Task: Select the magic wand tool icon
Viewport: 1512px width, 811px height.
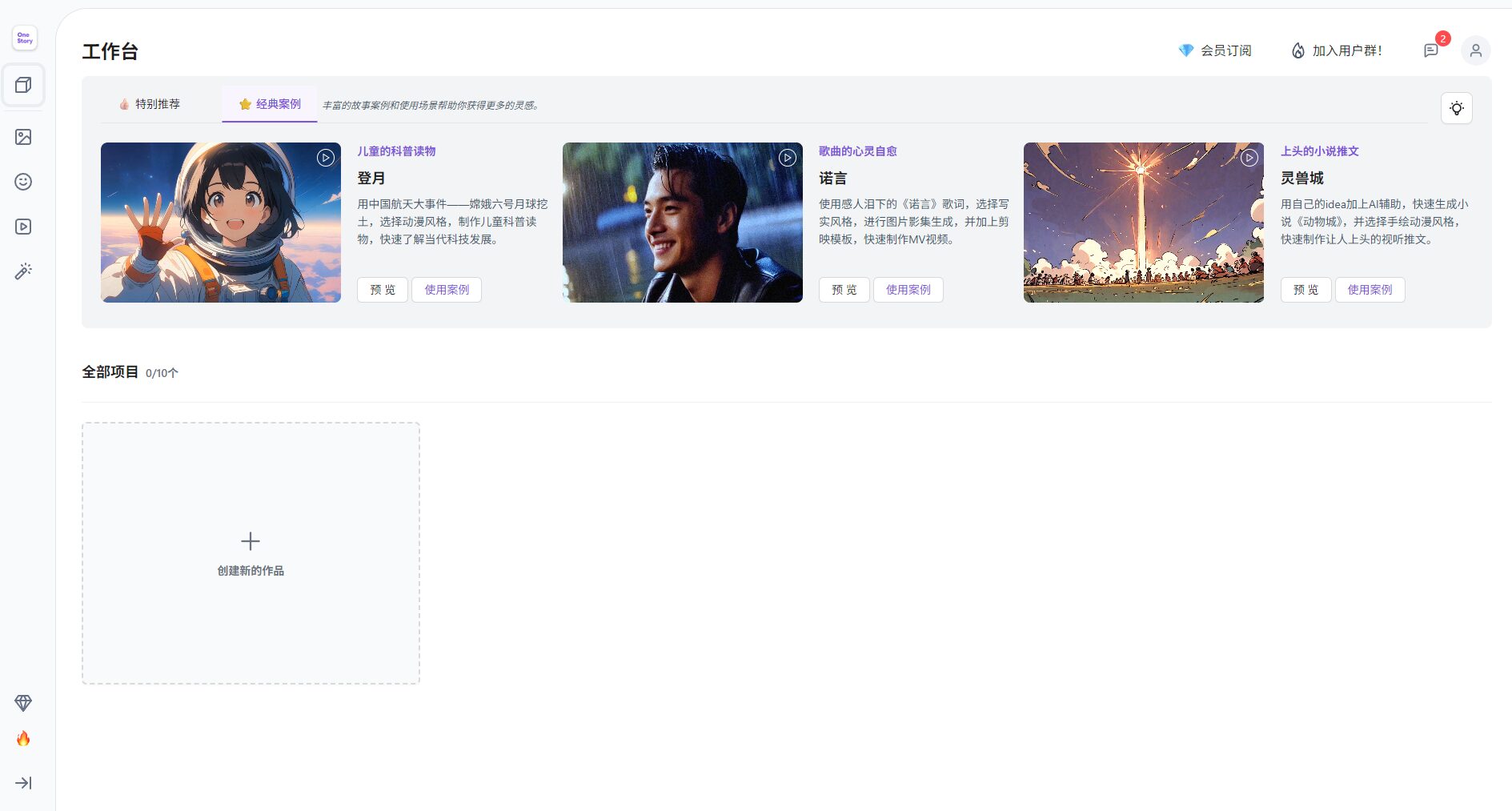Action: (x=23, y=271)
